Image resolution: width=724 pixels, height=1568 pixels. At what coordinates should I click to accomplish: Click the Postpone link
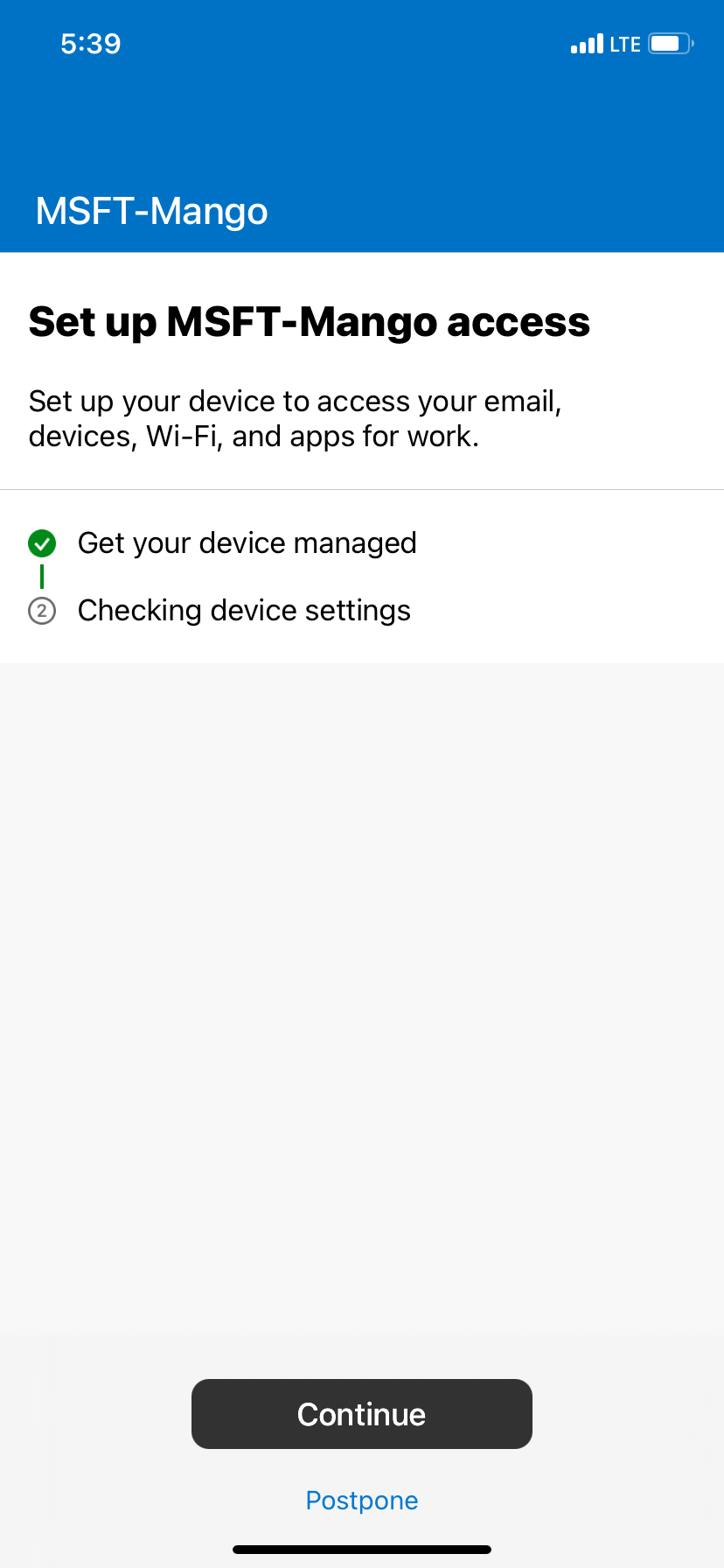point(361,1500)
